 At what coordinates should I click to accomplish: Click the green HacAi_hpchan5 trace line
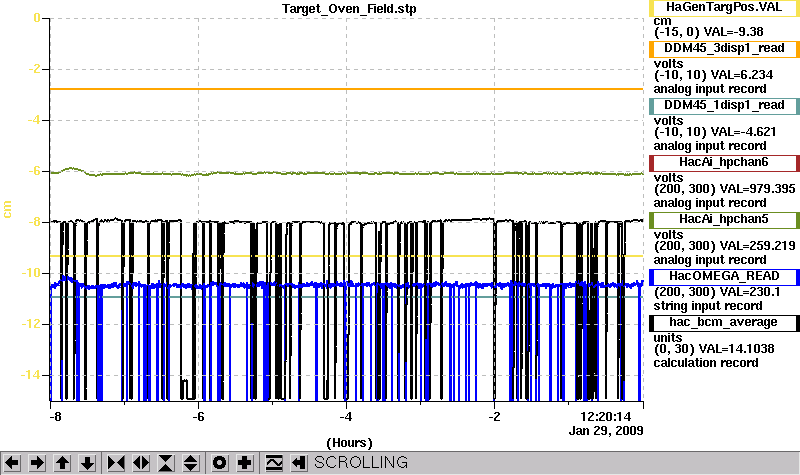pyautogui.click(x=347, y=173)
